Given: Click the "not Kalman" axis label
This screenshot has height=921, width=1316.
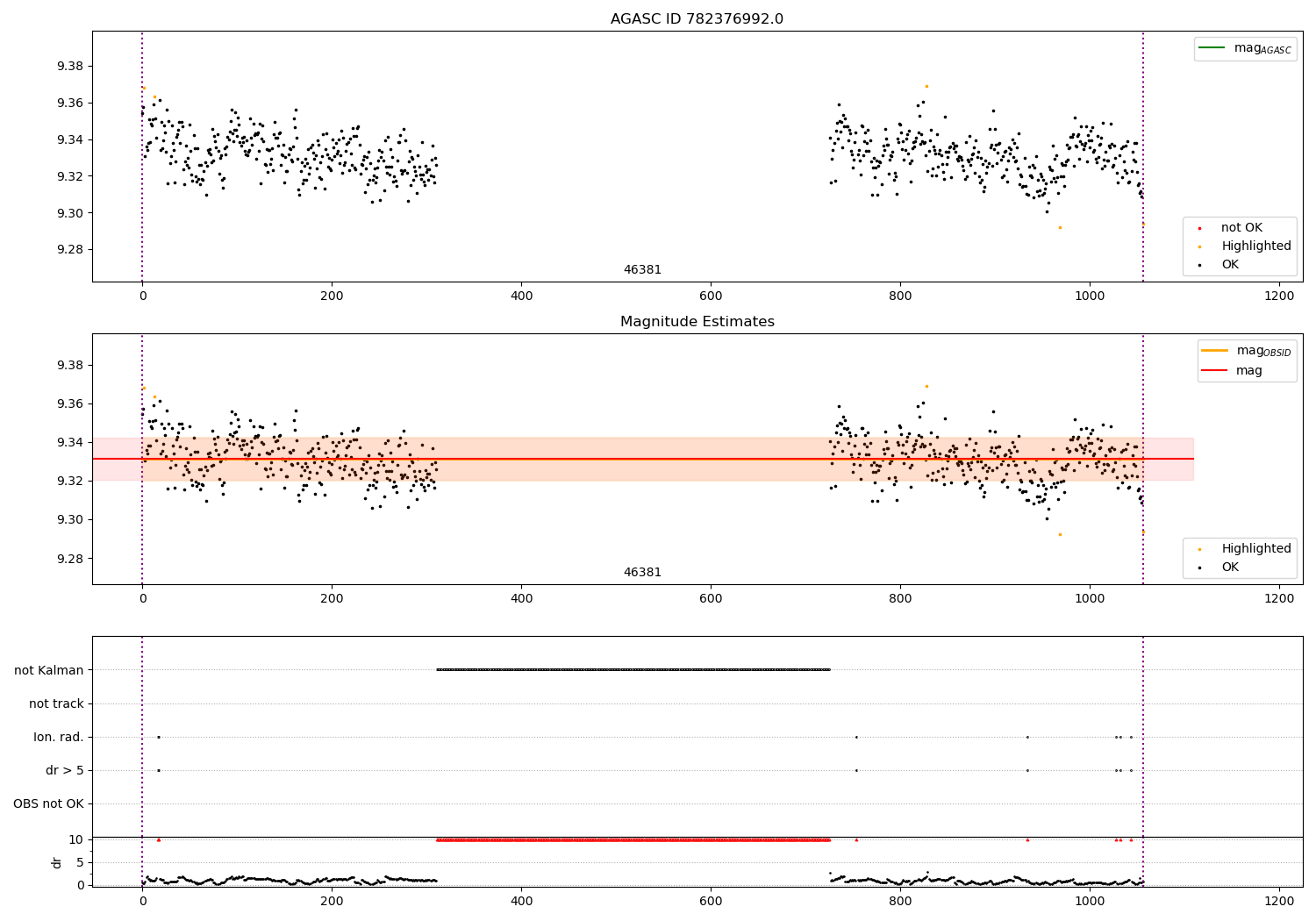Looking at the screenshot, I should tap(49, 670).
